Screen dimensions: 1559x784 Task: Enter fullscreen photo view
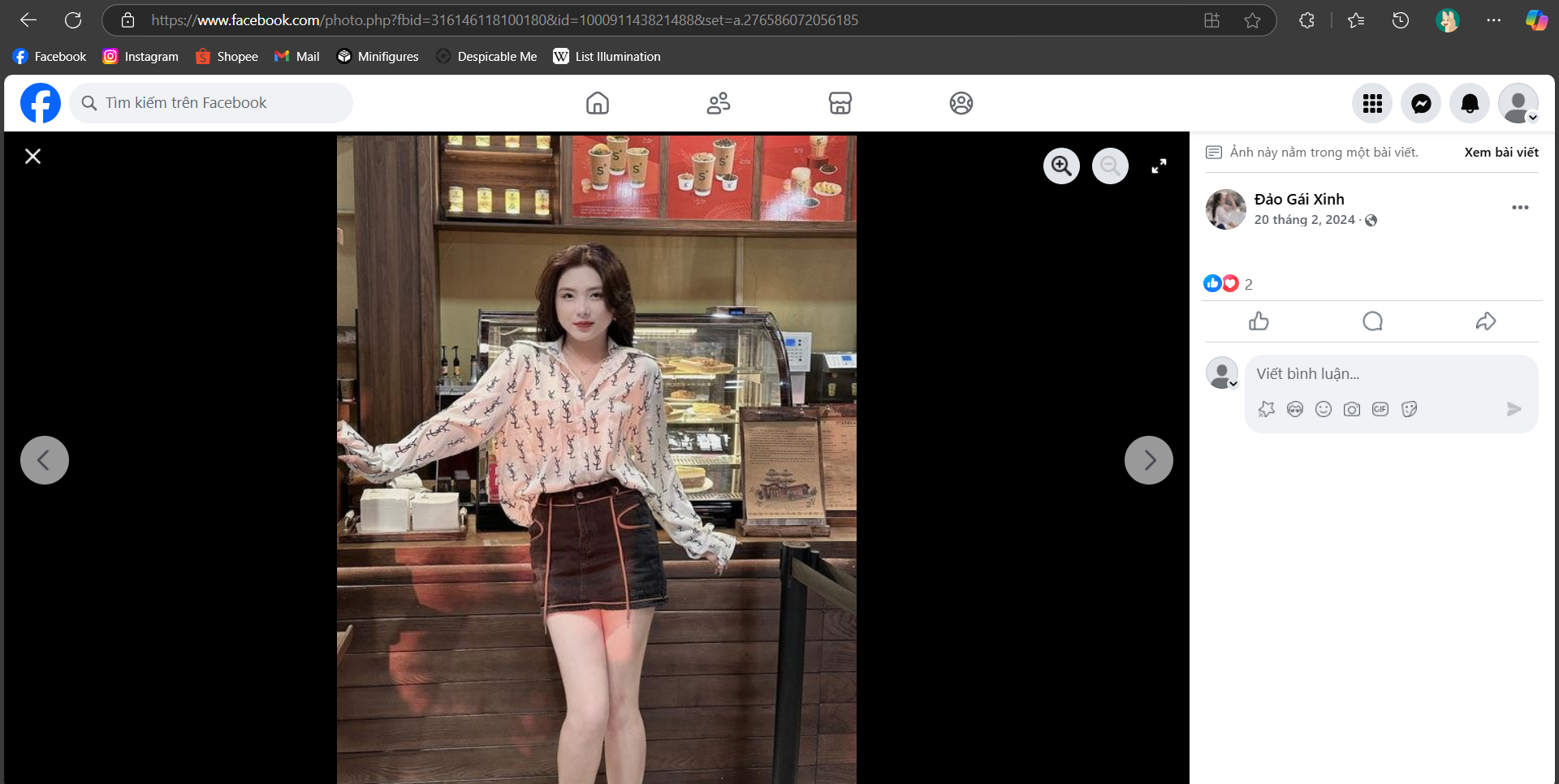click(x=1159, y=166)
